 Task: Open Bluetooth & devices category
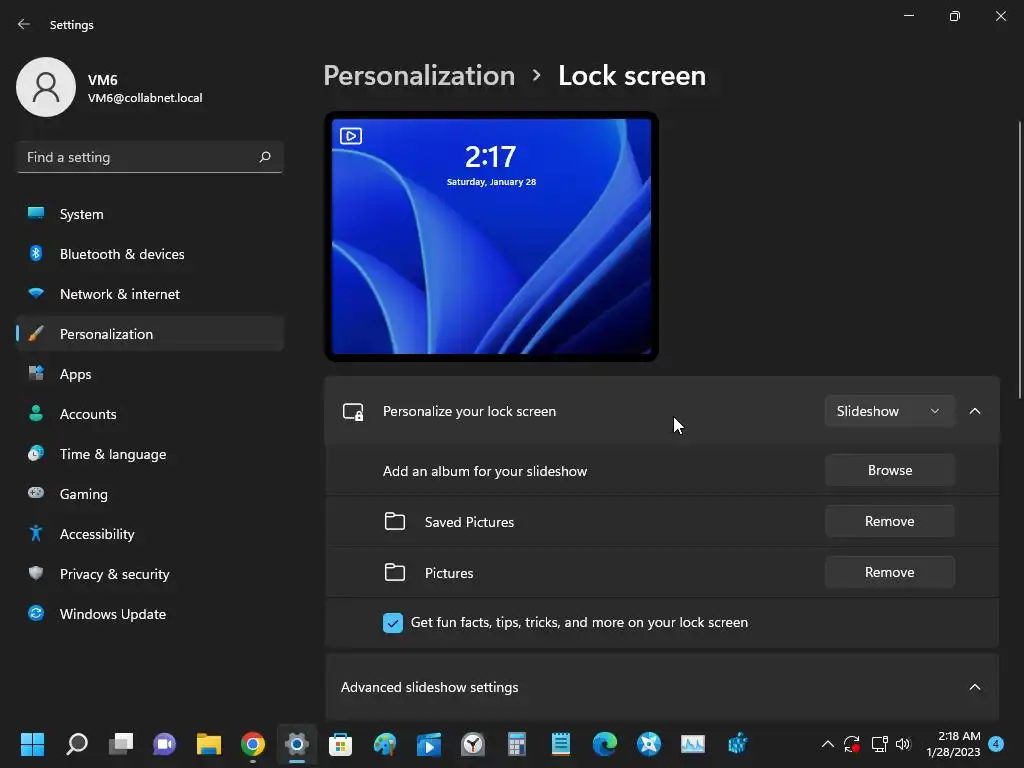[x=150, y=254]
